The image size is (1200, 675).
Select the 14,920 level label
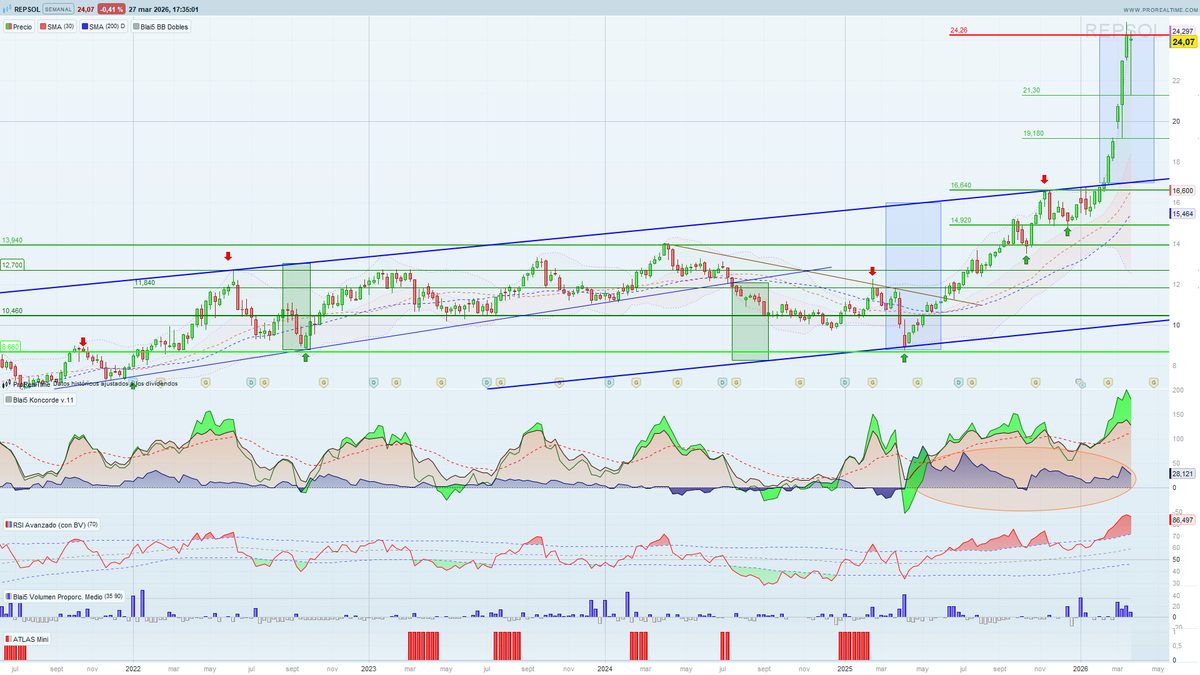coord(961,220)
